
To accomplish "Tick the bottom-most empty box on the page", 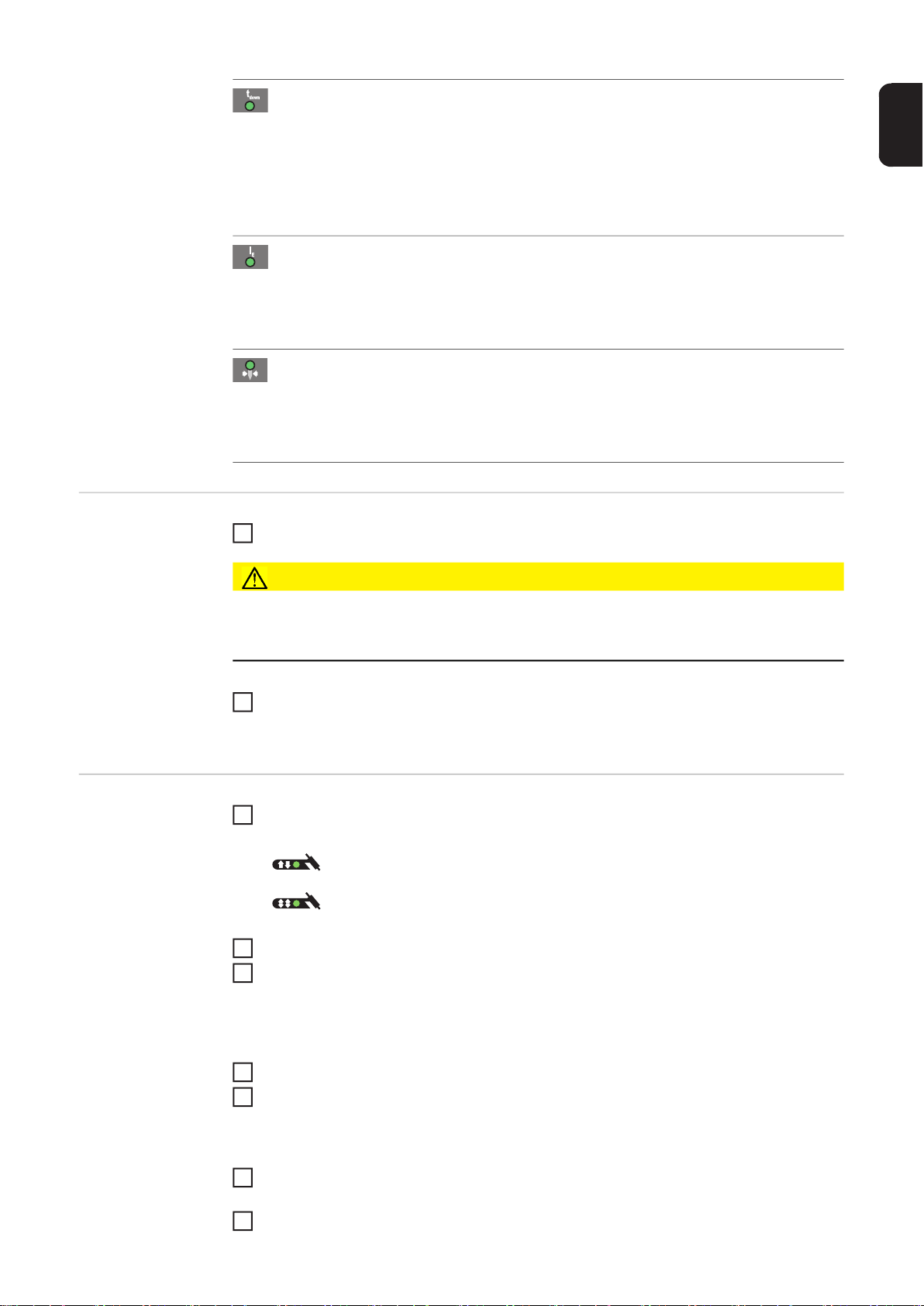I will point(243,1221).
